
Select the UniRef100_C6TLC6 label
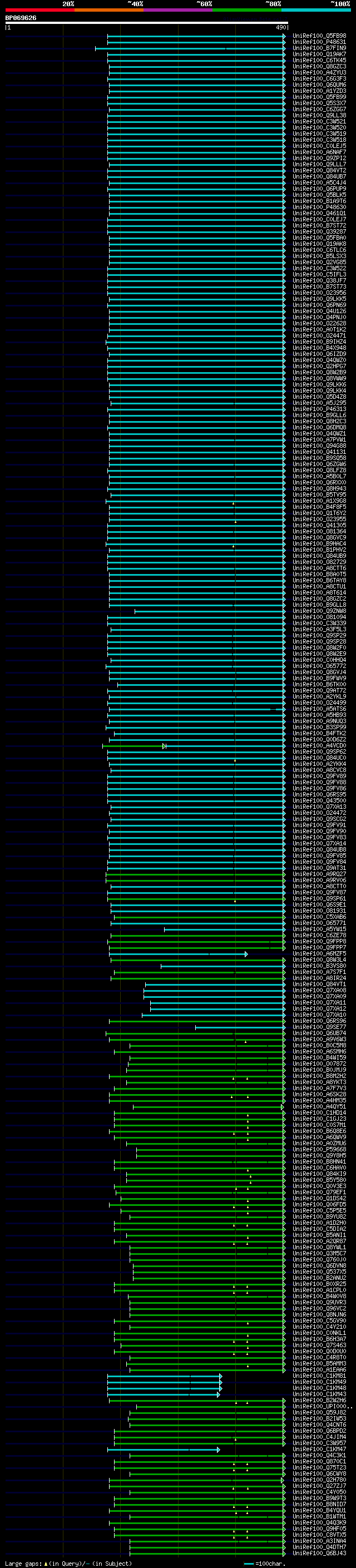319,250
